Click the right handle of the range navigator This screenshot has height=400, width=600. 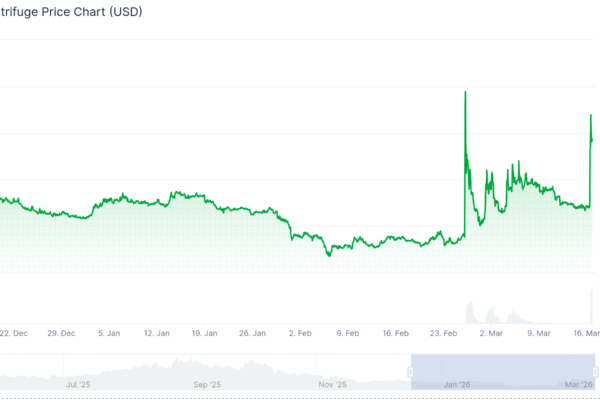[x=597, y=372]
